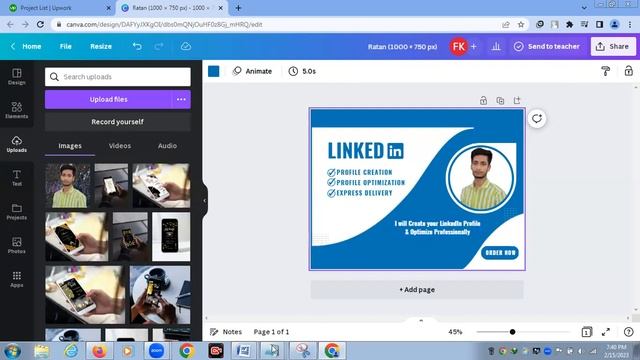This screenshot has width=640, height=360.
Task: Change the 5.0s page duration
Action: 302,71
